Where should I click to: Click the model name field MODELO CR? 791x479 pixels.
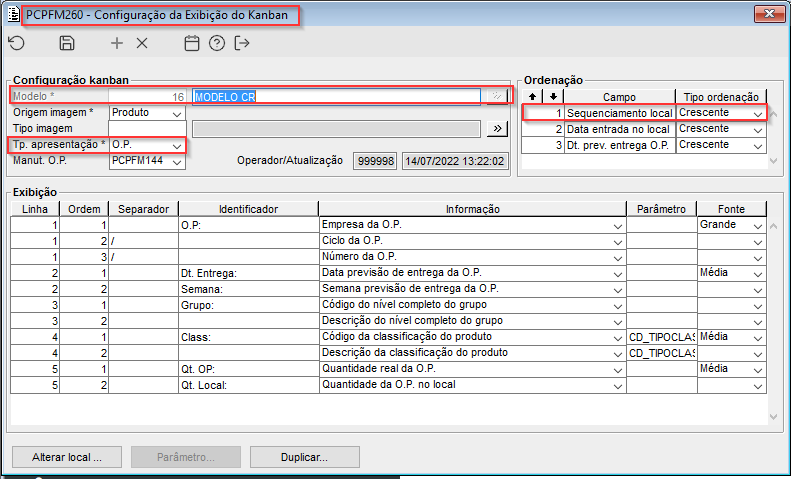coord(336,96)
